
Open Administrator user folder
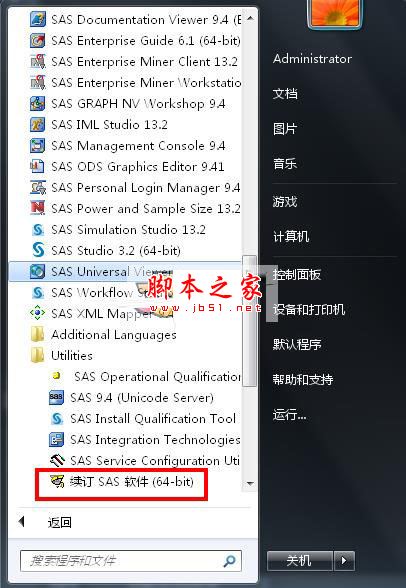pyautogui.click(x=312, y=58)
